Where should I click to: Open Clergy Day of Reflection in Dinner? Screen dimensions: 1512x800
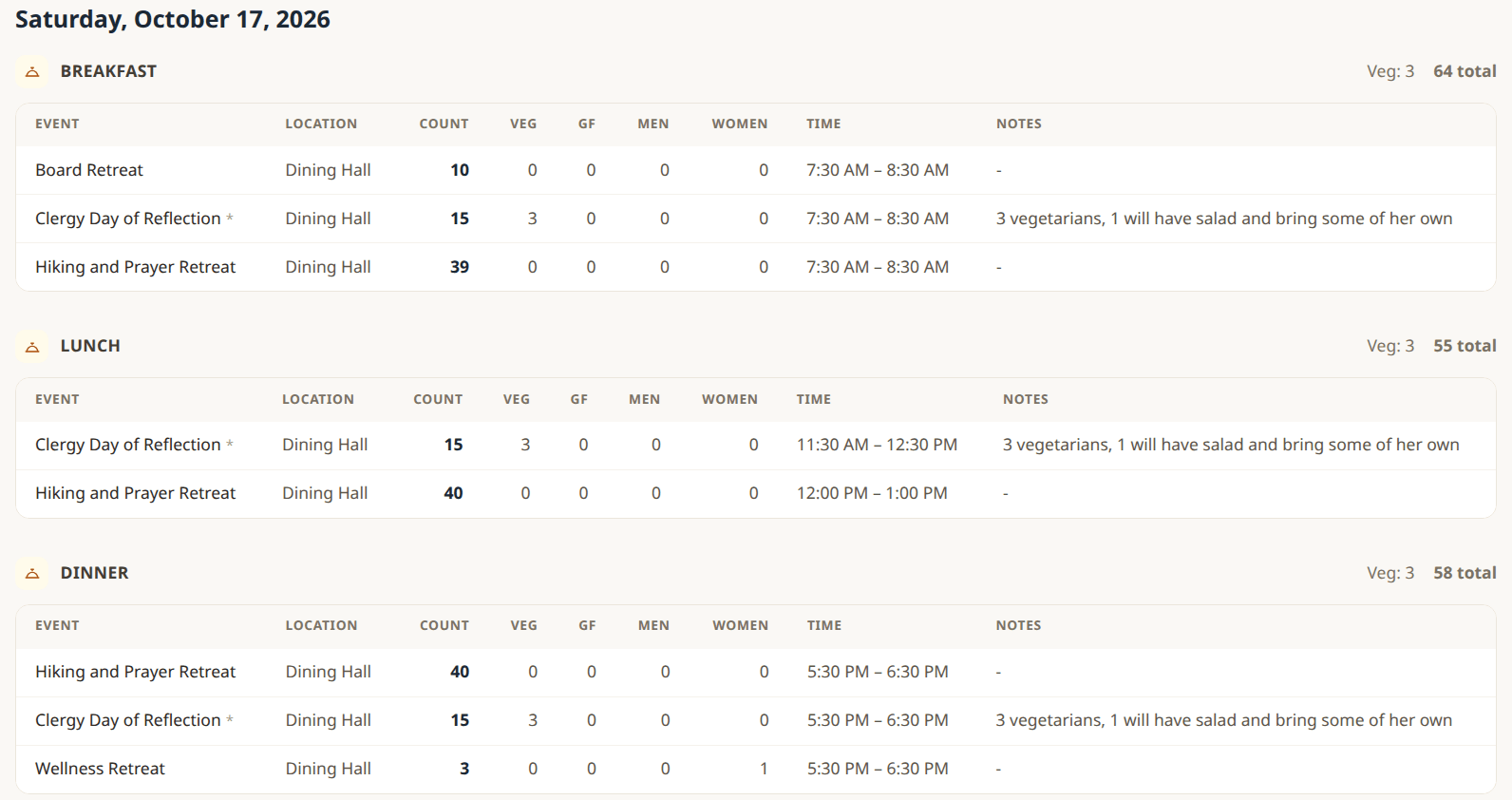tap(128, 720)
